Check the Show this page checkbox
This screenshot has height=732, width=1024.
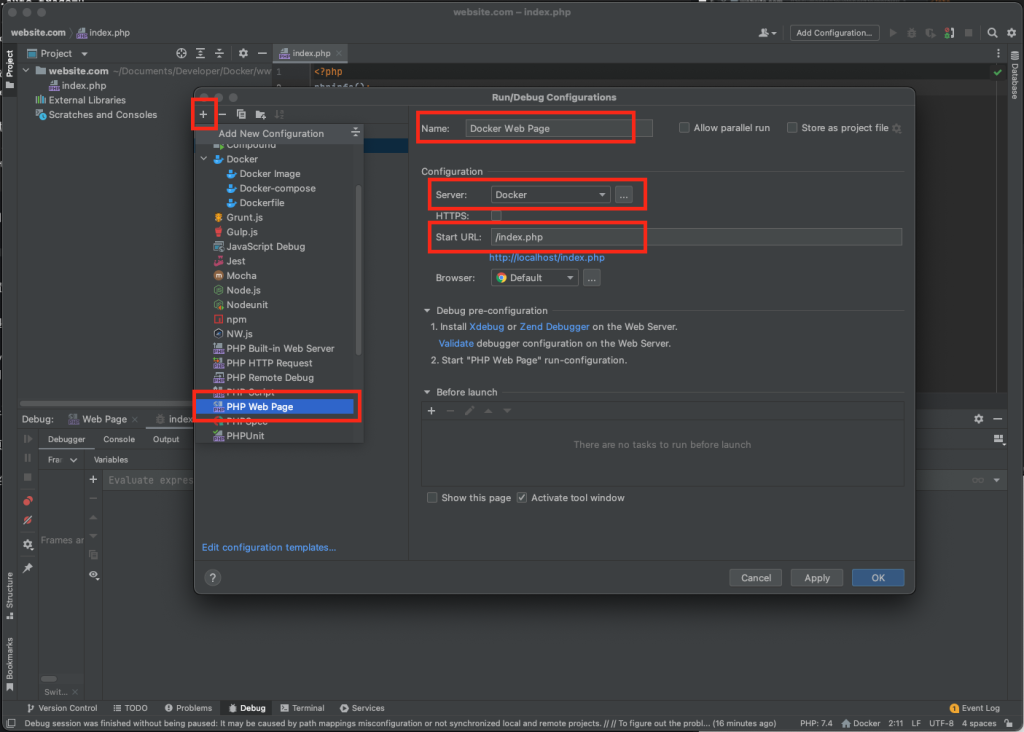click(432, 498)
